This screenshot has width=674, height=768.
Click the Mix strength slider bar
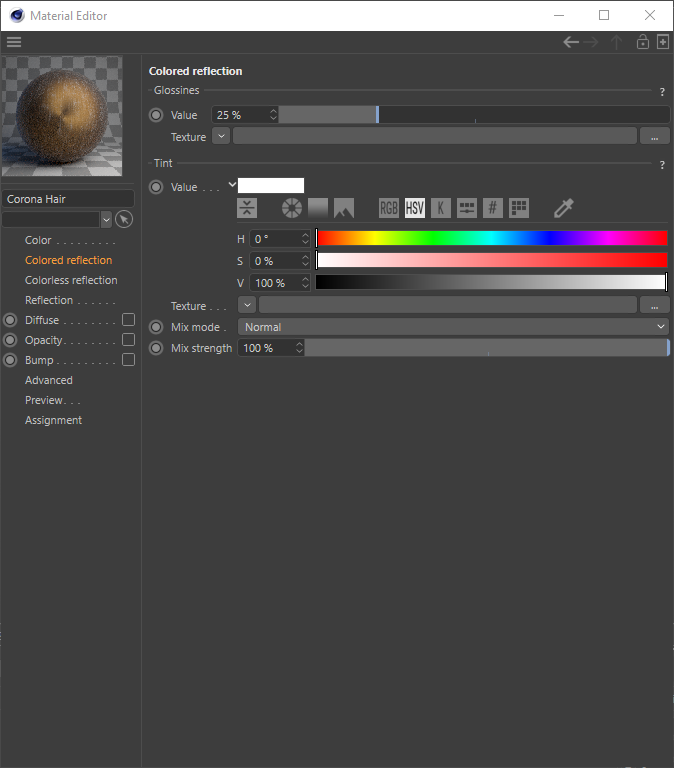(x=487, y=348)
